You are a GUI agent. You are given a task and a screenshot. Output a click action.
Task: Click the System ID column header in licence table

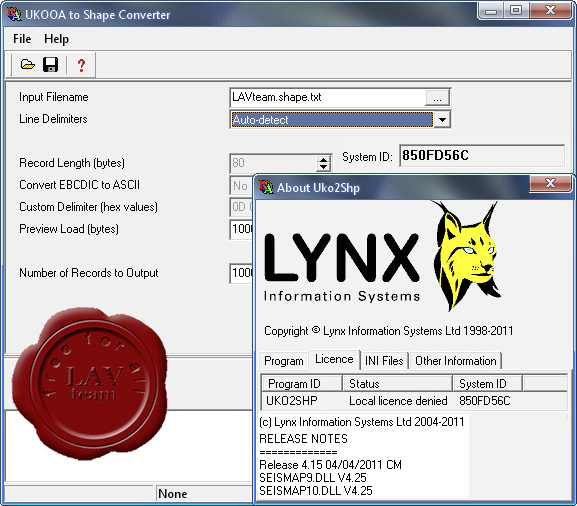click(487, 383)
